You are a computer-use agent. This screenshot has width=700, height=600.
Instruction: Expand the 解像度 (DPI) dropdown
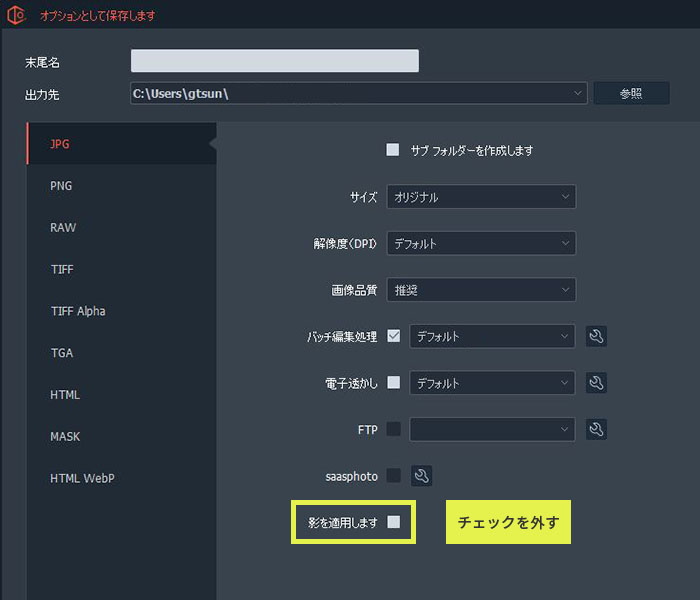click(x=481, y=243)
